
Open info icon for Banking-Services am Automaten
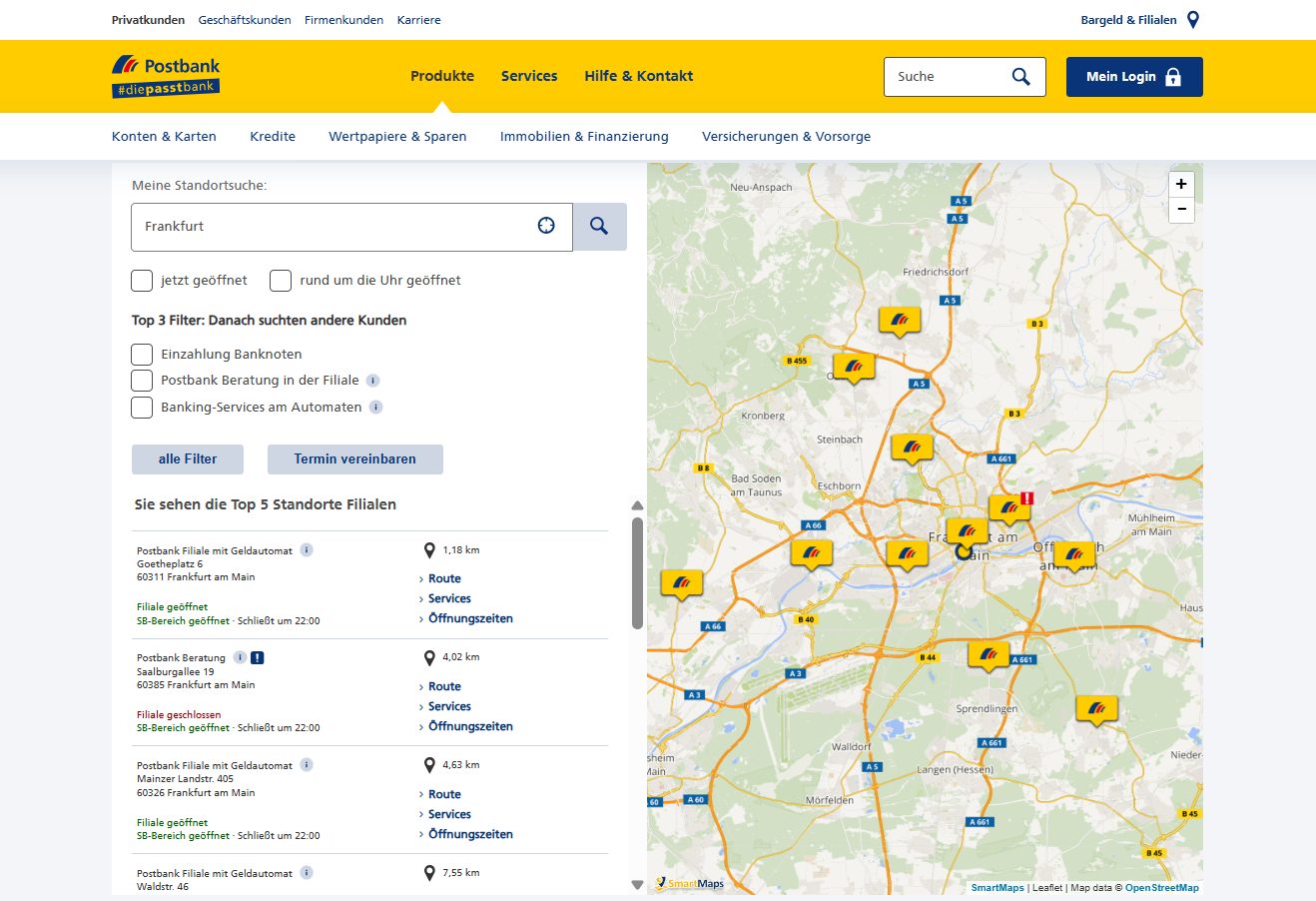pyautogui.click(x=375, y=407)
